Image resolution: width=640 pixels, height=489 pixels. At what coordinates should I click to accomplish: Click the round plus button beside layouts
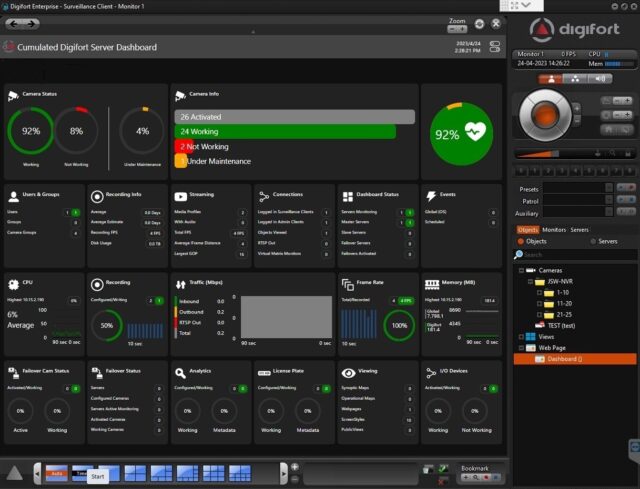[295, 467]
